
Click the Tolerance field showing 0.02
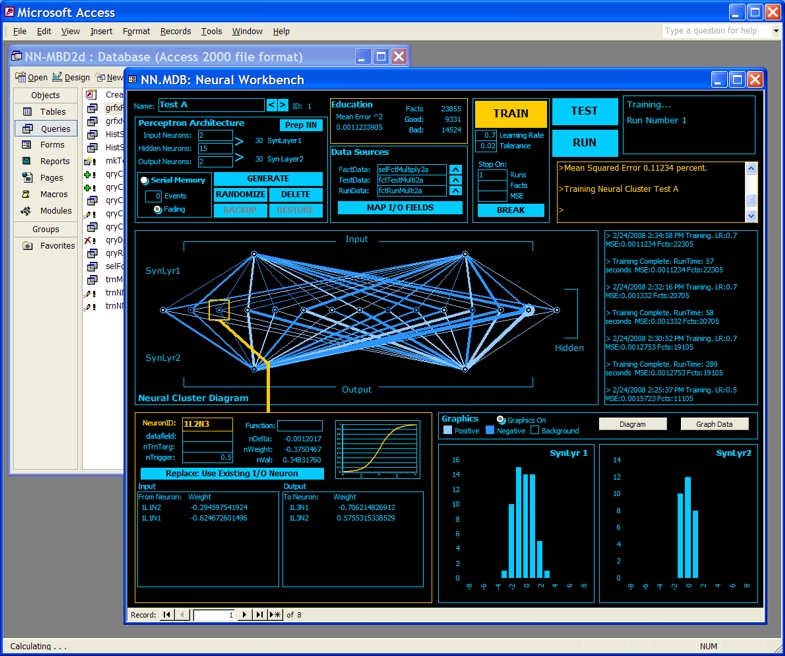coord(486,146)
